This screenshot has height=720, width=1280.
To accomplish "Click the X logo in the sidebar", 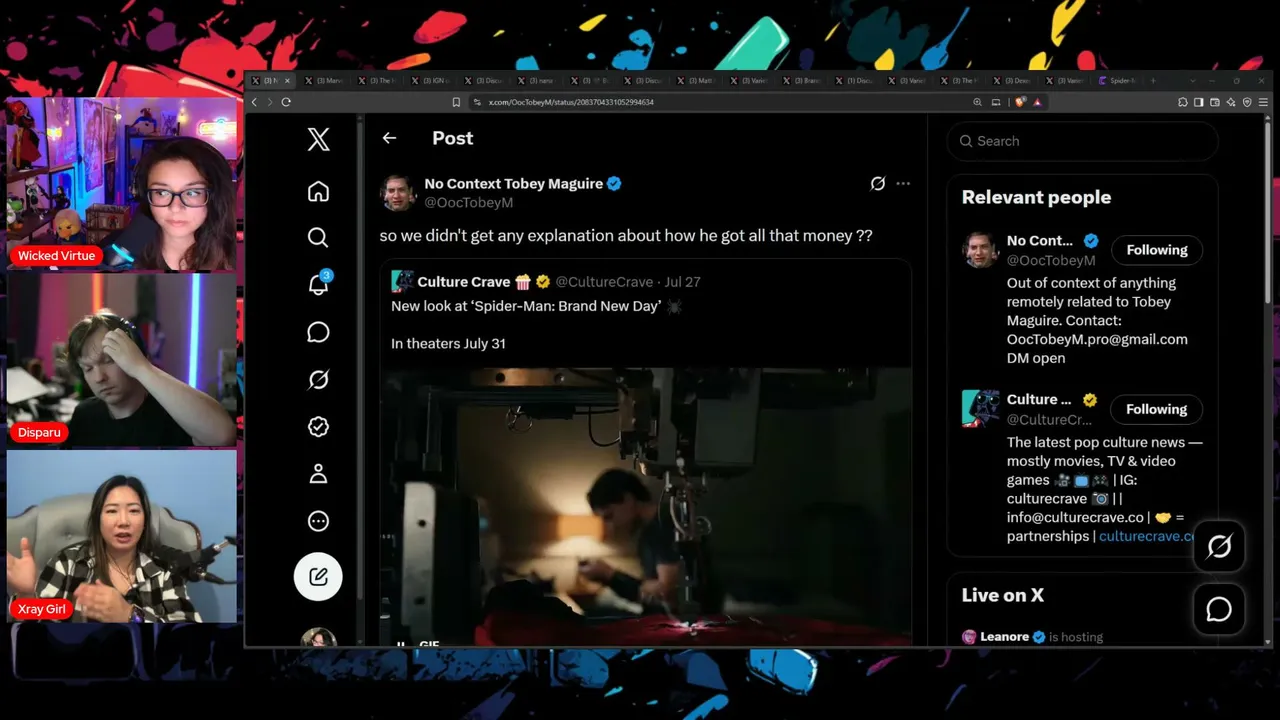I will tap(318, 139).
